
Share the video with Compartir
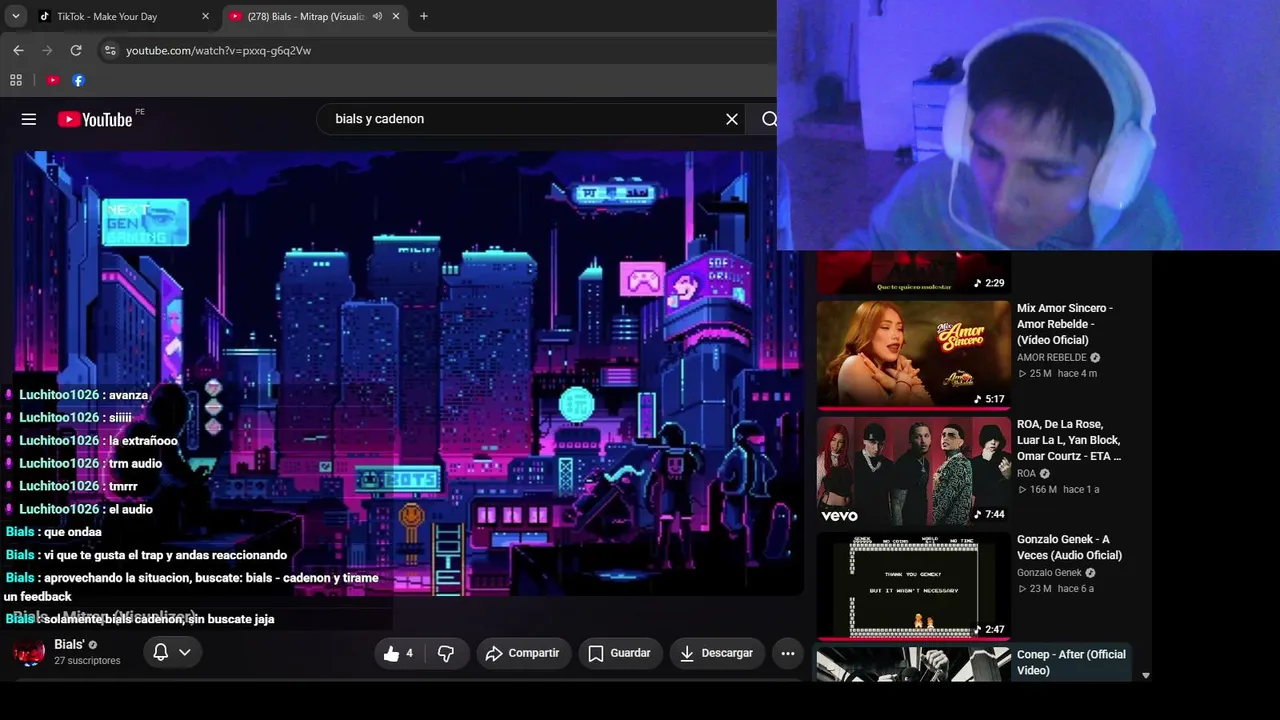tap(522, 653)
